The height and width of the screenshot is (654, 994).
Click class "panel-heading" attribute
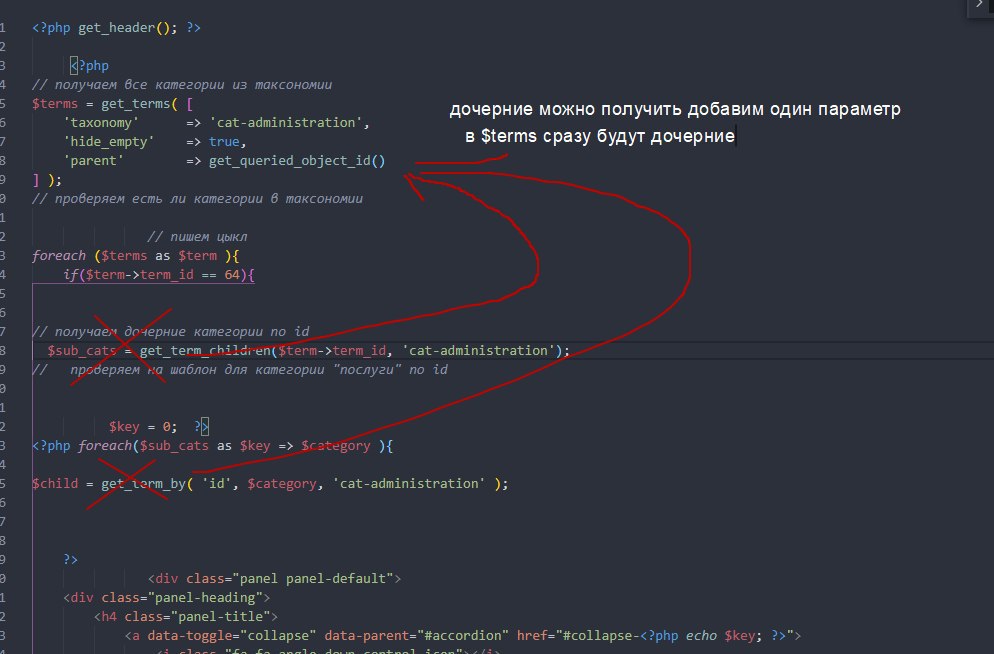point(182,598)
